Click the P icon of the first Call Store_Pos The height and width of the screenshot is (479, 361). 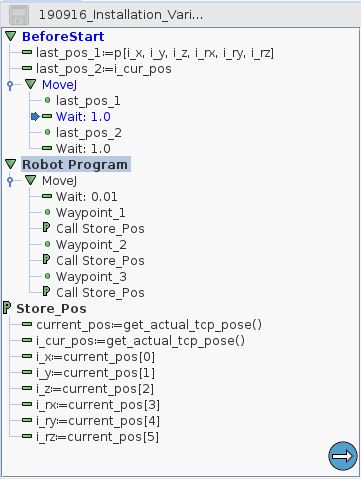pyautogui.click(x=46, y=228)
